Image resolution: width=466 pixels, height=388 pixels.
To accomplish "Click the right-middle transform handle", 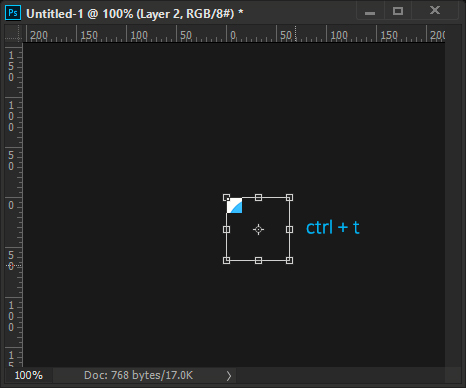I will [289, 229].
